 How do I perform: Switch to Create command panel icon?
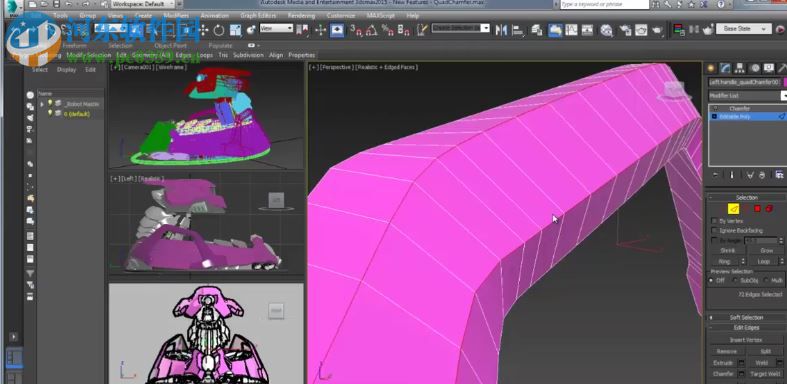point(711,68)
